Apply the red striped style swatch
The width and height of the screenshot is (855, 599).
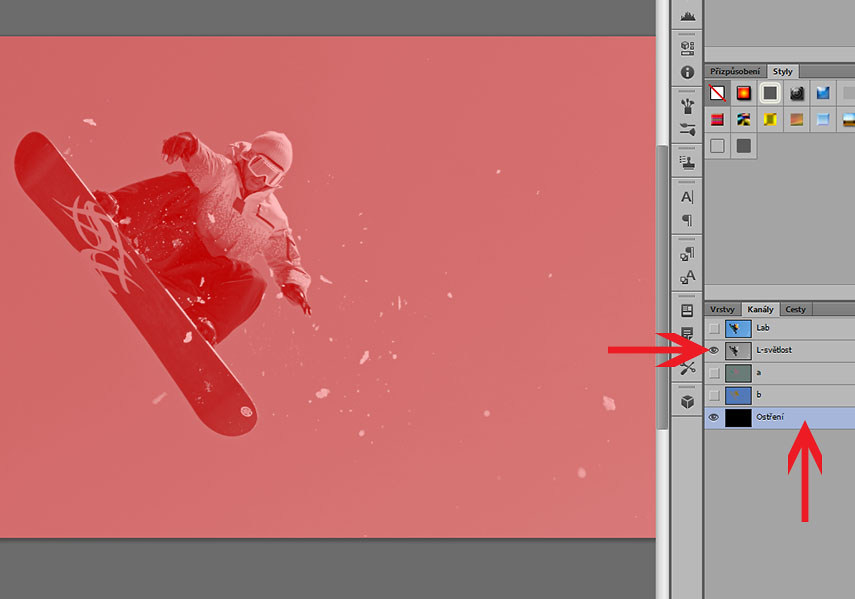(717, 119)
